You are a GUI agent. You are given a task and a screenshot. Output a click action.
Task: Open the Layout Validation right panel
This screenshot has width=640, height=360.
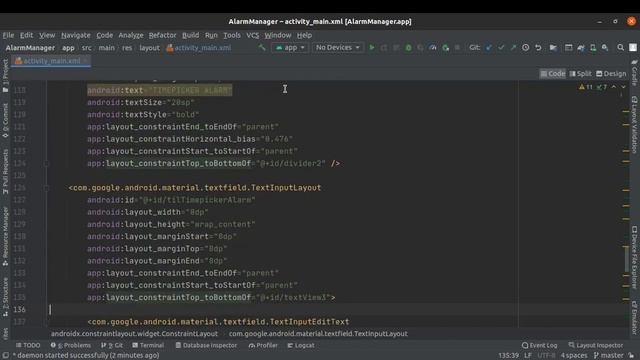[x=634, y=125]
